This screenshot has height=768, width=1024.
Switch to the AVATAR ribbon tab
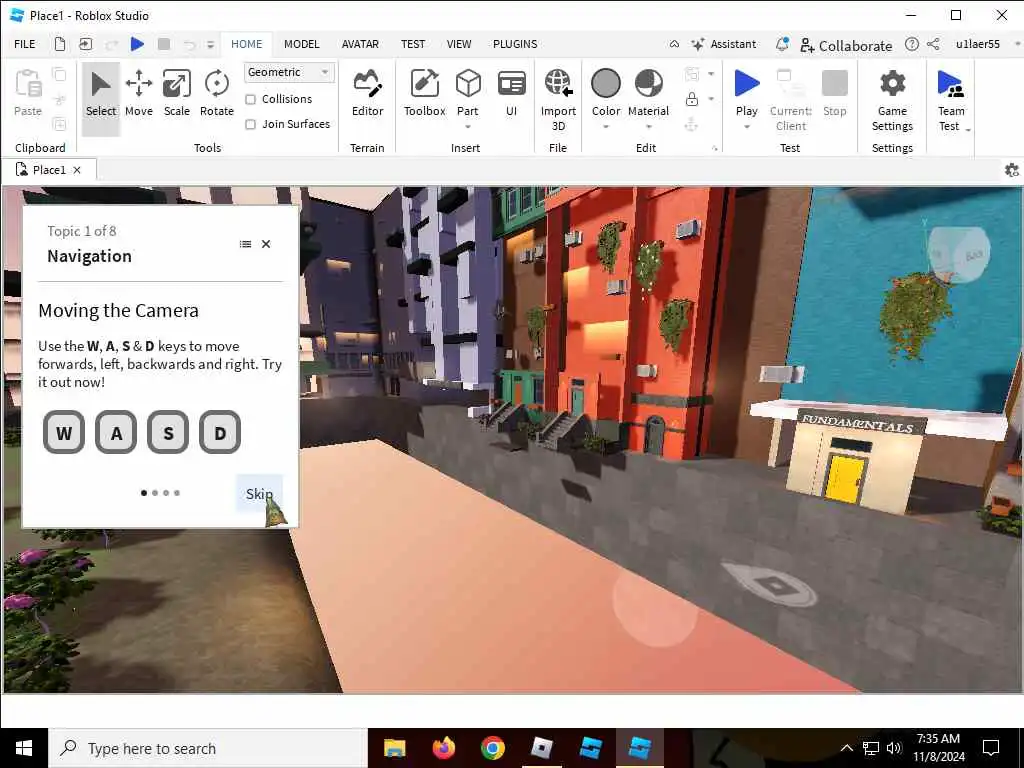[x=360, y=44]
